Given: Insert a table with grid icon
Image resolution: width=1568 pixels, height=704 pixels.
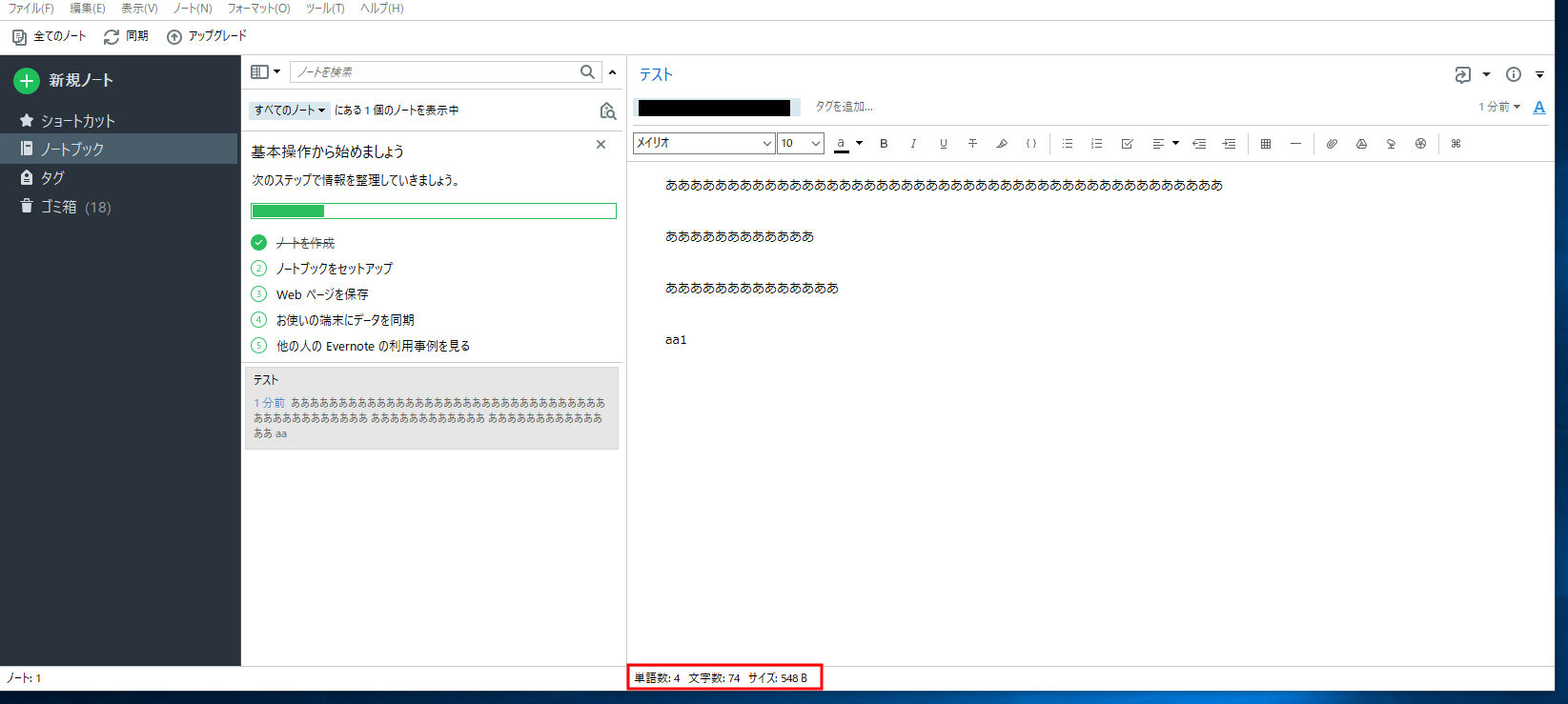Looking at the screenshot, I should [x=1266, y=144].
